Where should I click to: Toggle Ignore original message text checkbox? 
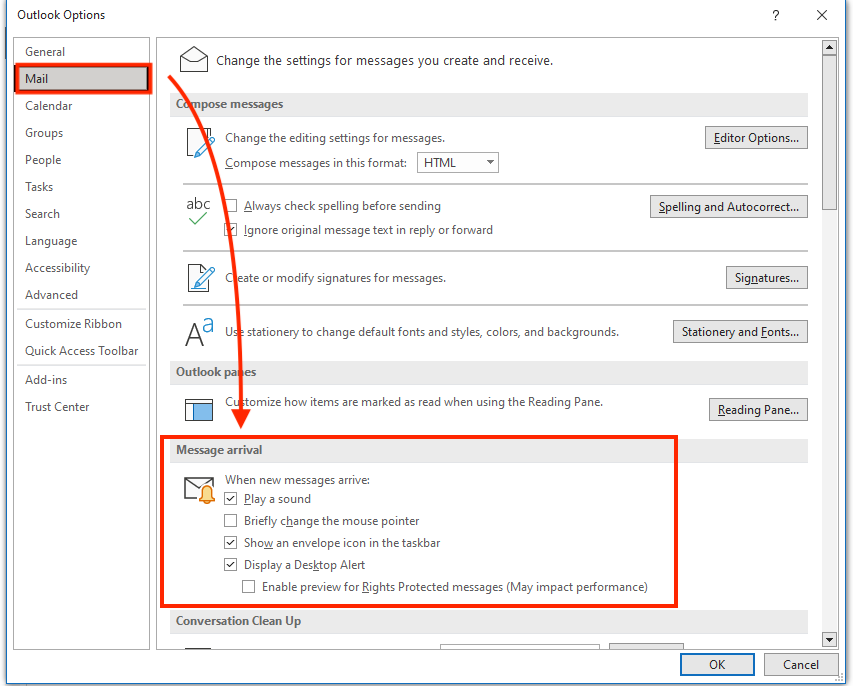231,230
